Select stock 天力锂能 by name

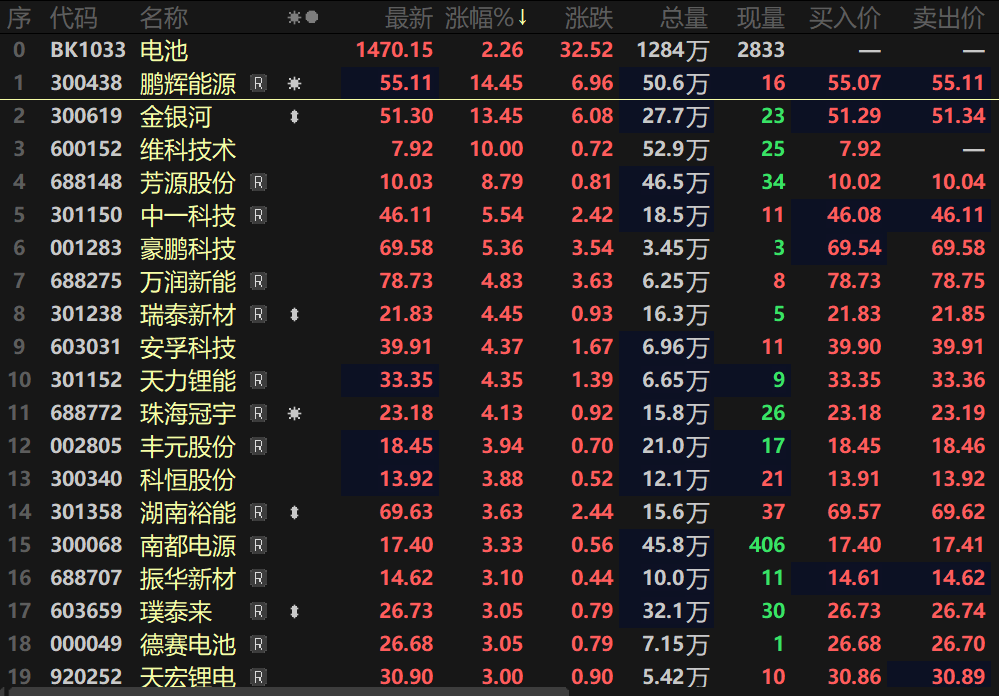pos(188,381)
